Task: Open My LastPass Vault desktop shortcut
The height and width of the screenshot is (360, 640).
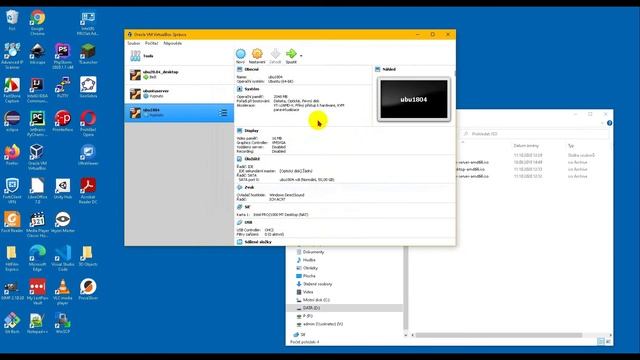Action: 37,291
